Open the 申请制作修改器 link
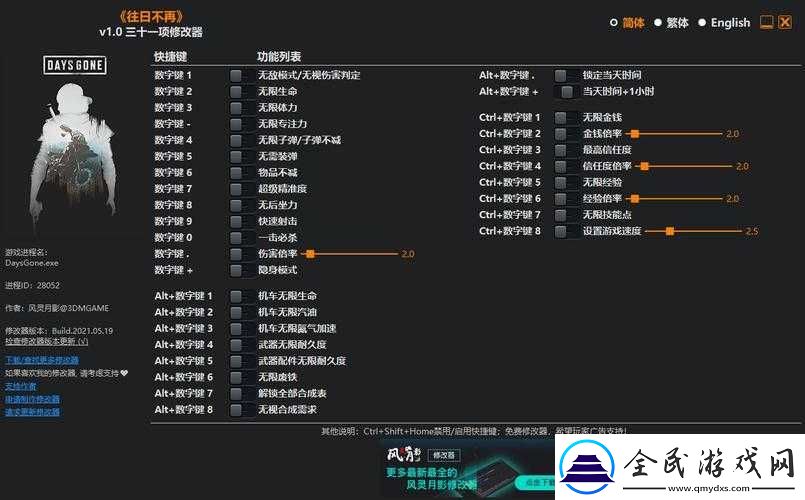The height and width of the screenshot is (500, 805). [32, 399]
